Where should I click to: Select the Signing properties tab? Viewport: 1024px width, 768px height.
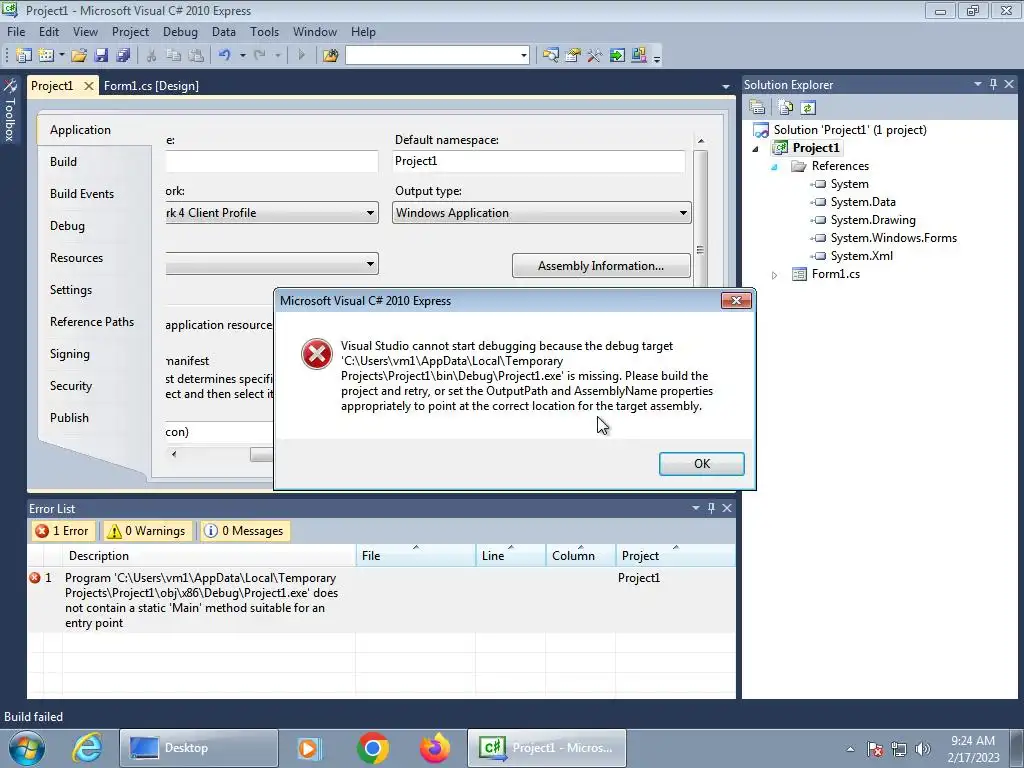tap(70, 354)
